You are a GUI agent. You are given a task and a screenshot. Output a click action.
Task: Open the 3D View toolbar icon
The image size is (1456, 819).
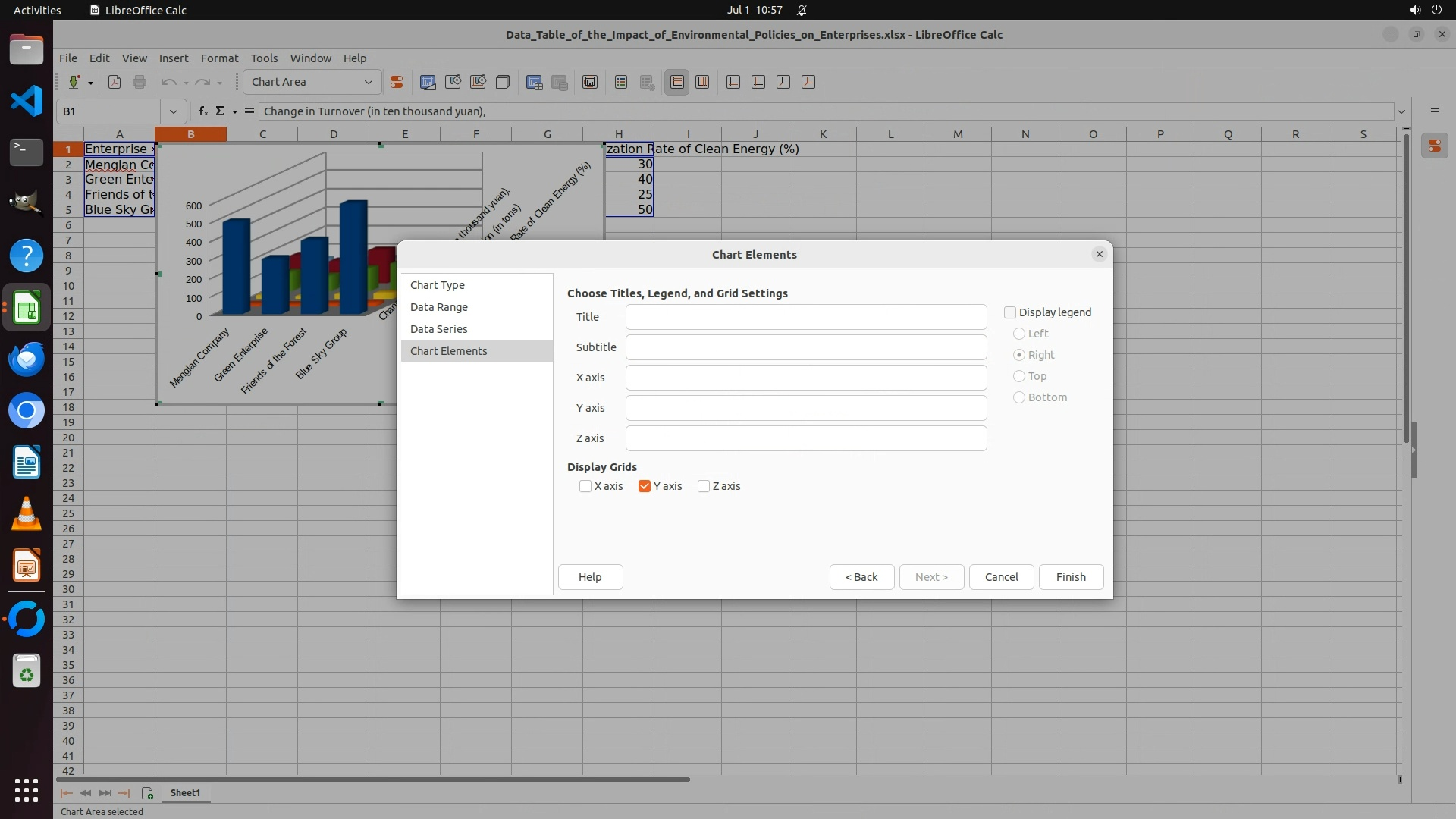pyautogui.click(x=502, y=82)
